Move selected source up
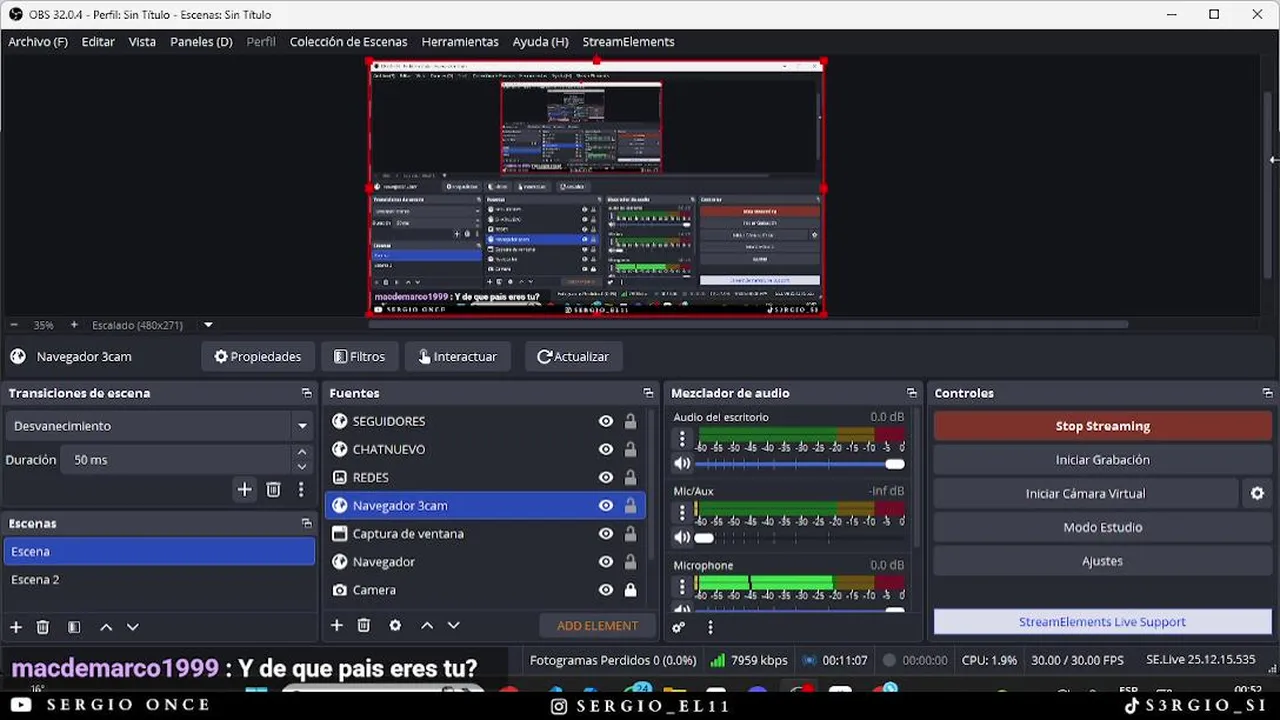This screenshot has width=1280, height=720. (427, 625)
